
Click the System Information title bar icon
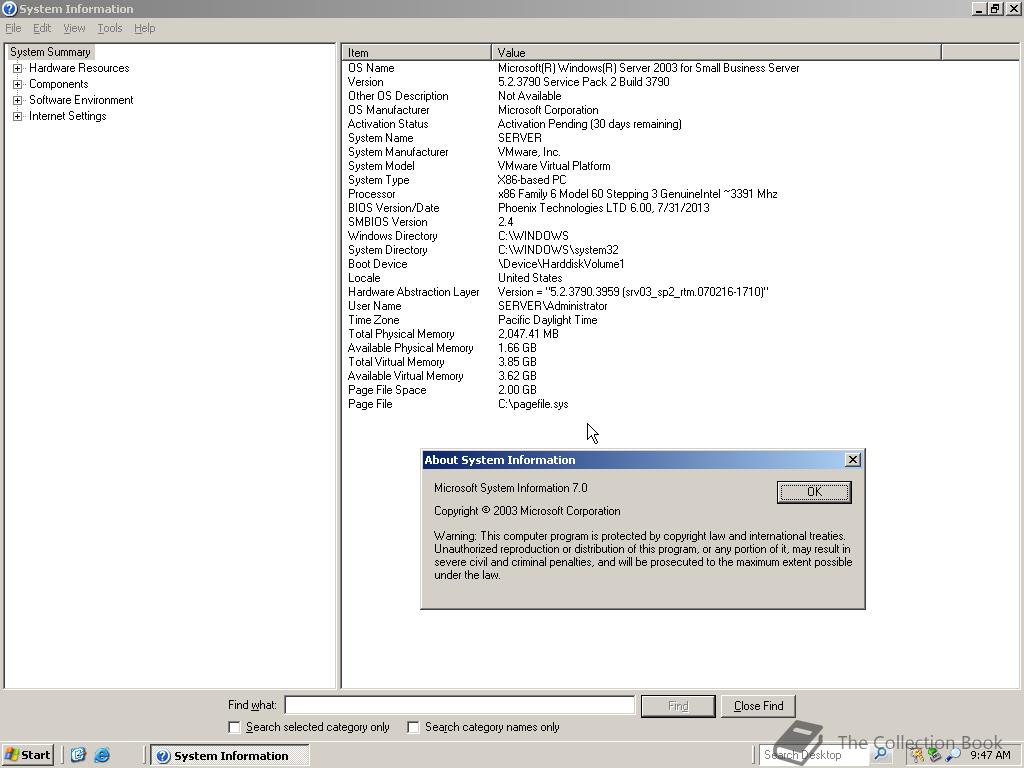pyautogui.click(x=9, y=8)
